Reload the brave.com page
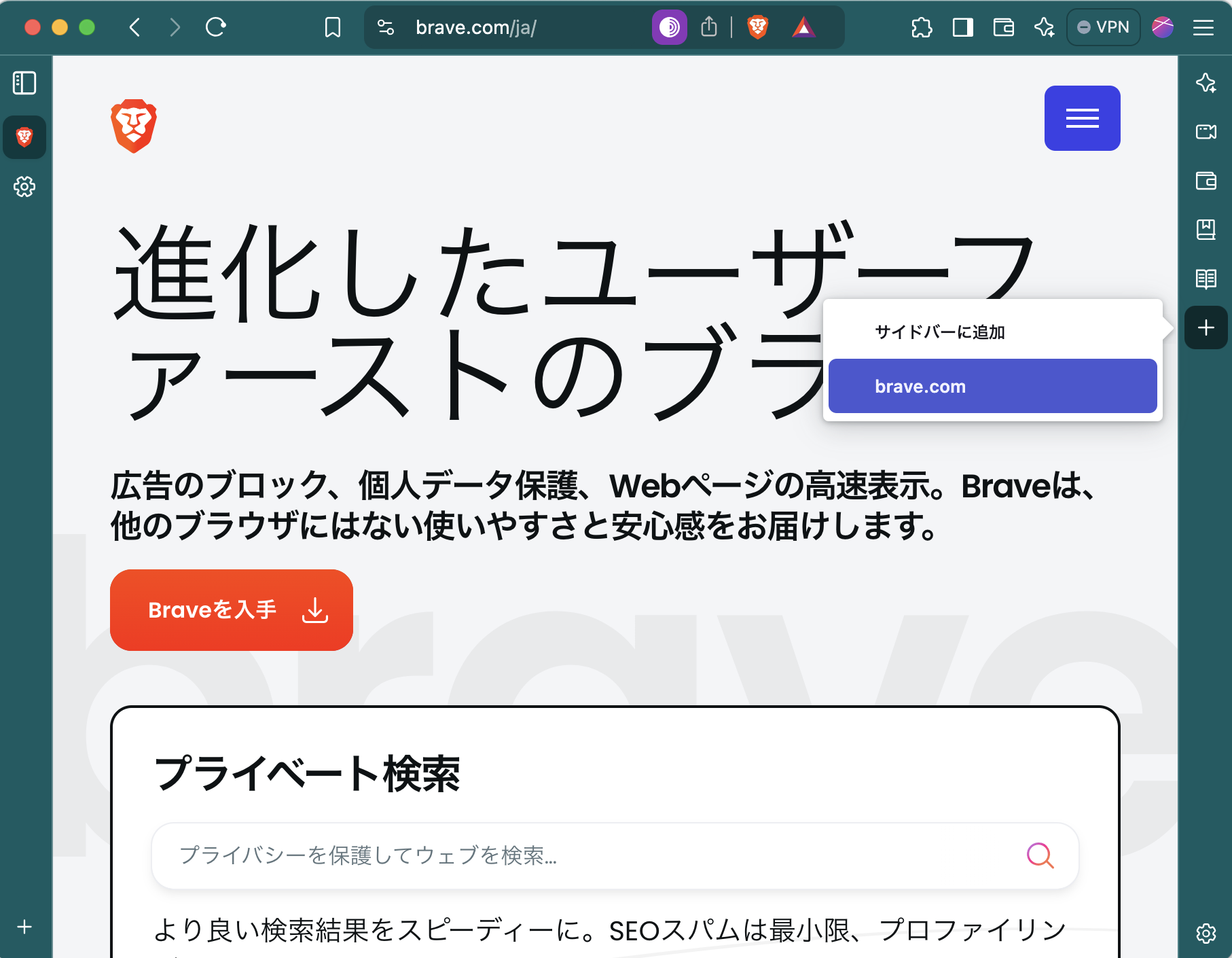 tap(216, 27)
